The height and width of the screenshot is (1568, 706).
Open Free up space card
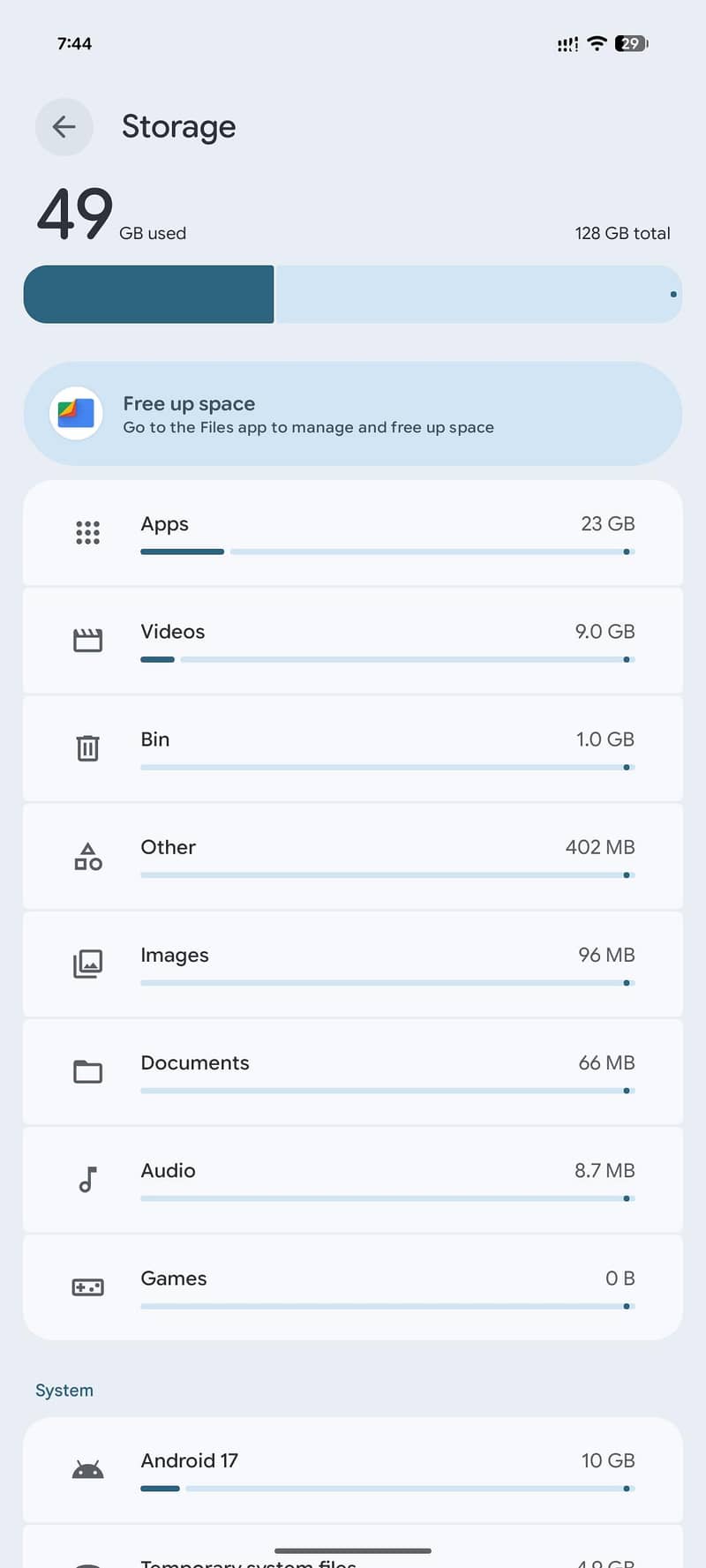click(x=353, y=413)
